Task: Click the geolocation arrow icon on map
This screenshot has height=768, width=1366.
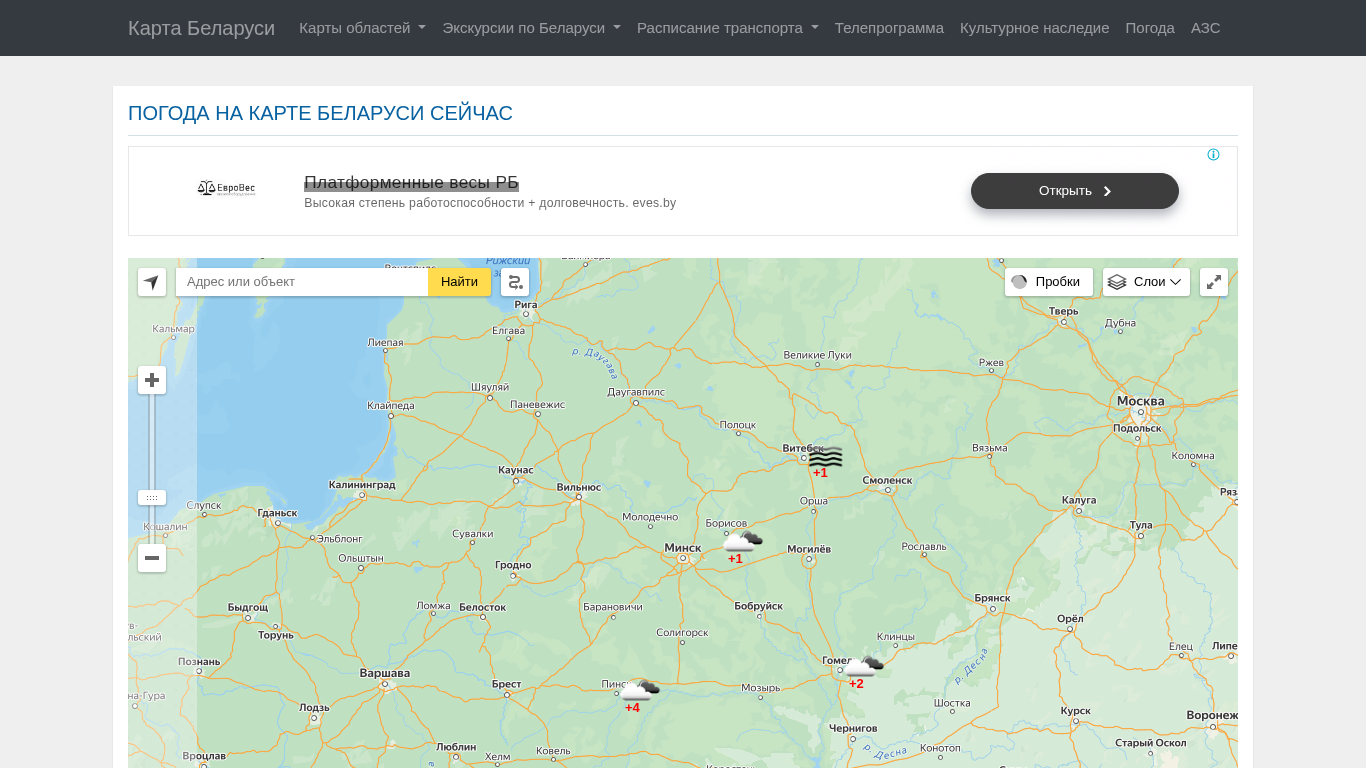Action: pyautogui.click(x=152, y=282)
